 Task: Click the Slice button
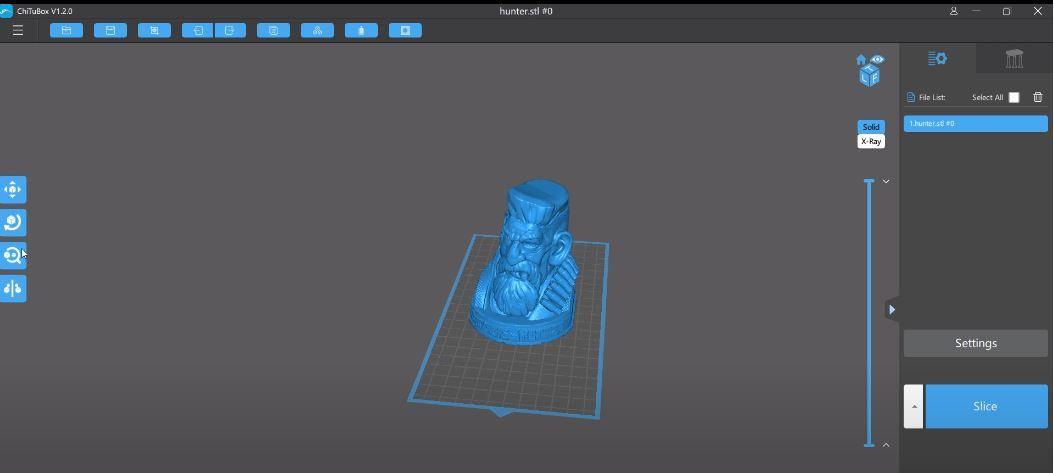tap(985, 406)
